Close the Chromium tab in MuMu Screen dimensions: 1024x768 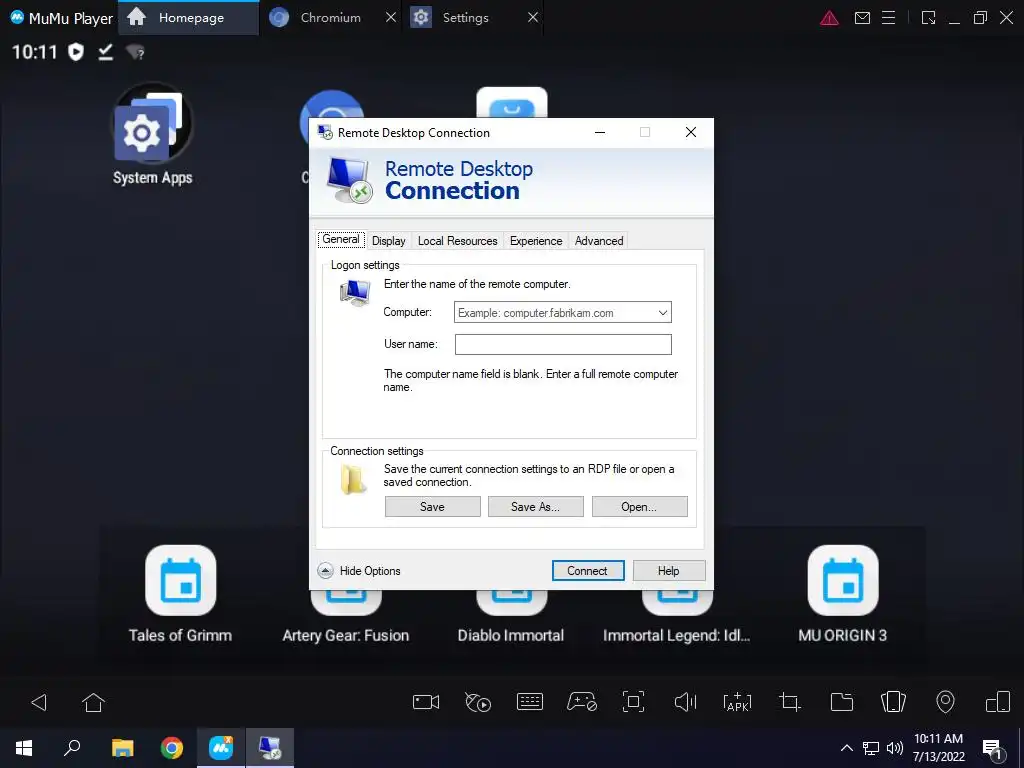391,18
